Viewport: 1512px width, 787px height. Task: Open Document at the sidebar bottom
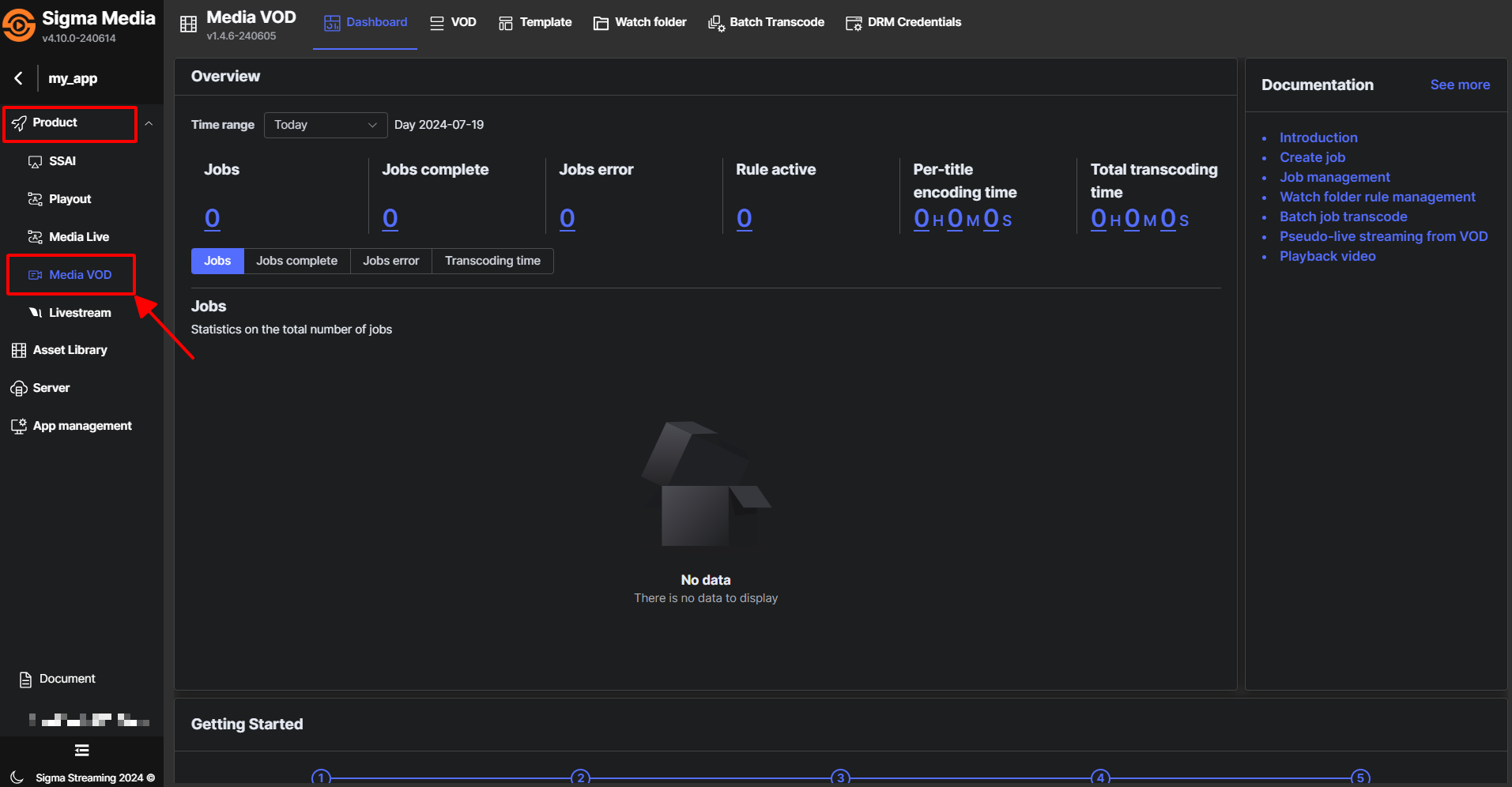click(66, 679)
